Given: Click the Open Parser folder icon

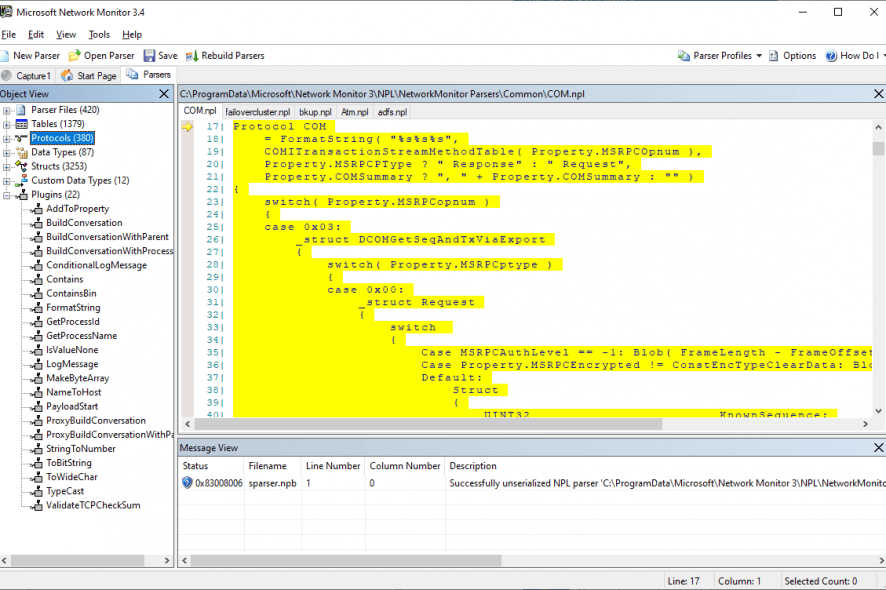Looking at the screenshot, I should tap(74, 55).
